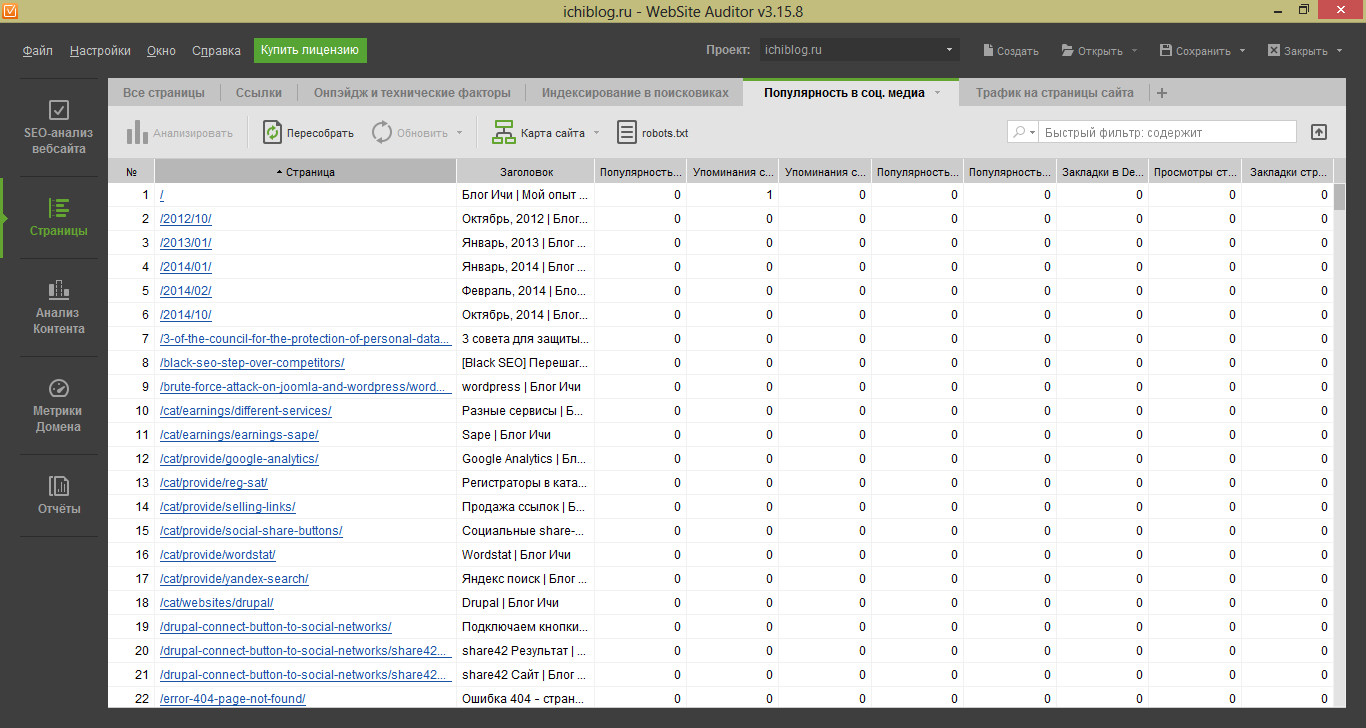Open the /cat/provide/selling-links/ link
This screenshot has height=728, width=1366.
click(227, 507)
